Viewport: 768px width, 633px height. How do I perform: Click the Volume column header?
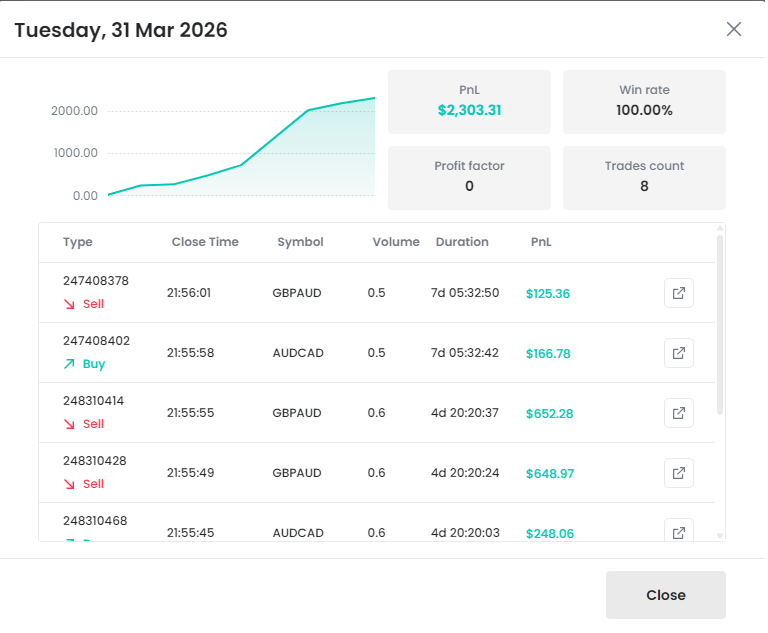(x=396, y=242)
